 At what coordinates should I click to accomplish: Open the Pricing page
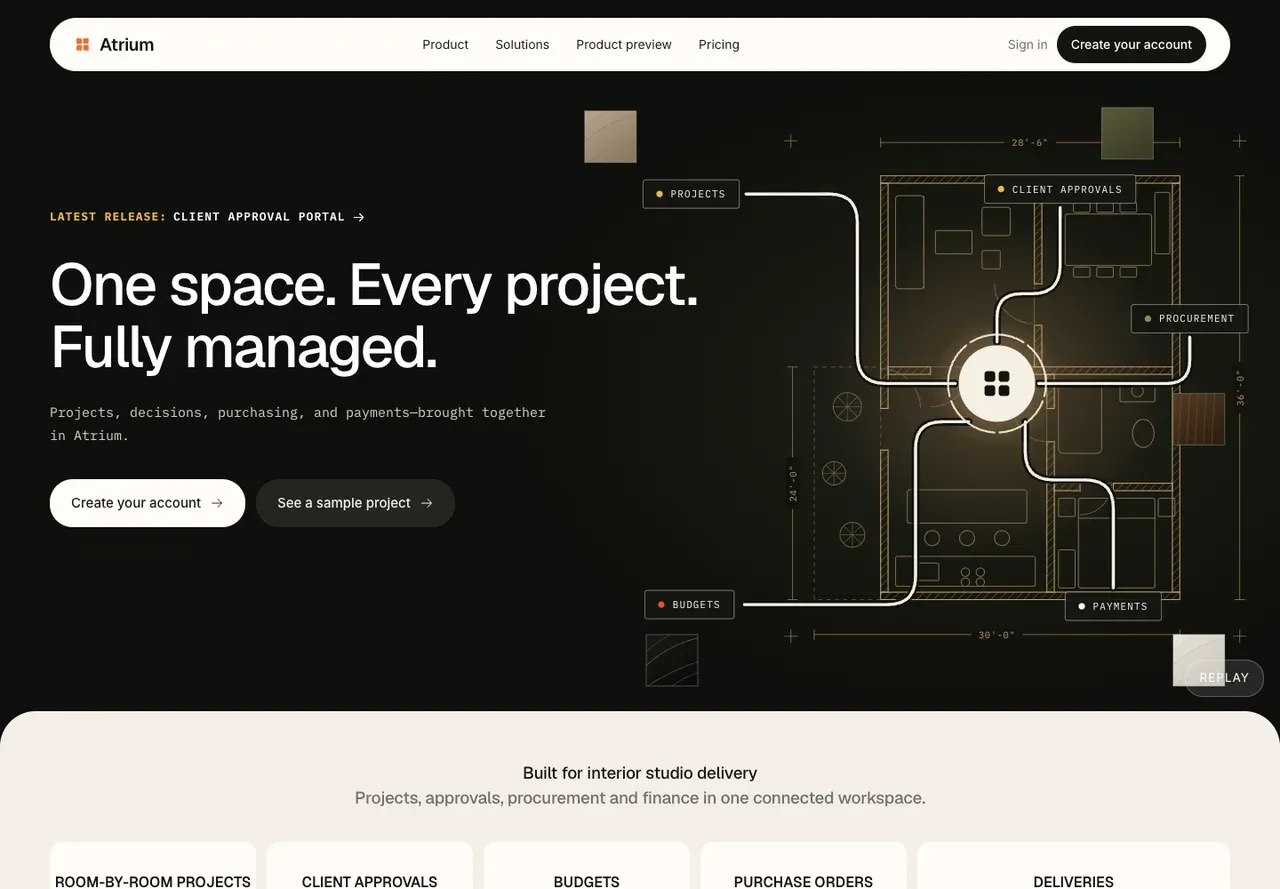719,44
